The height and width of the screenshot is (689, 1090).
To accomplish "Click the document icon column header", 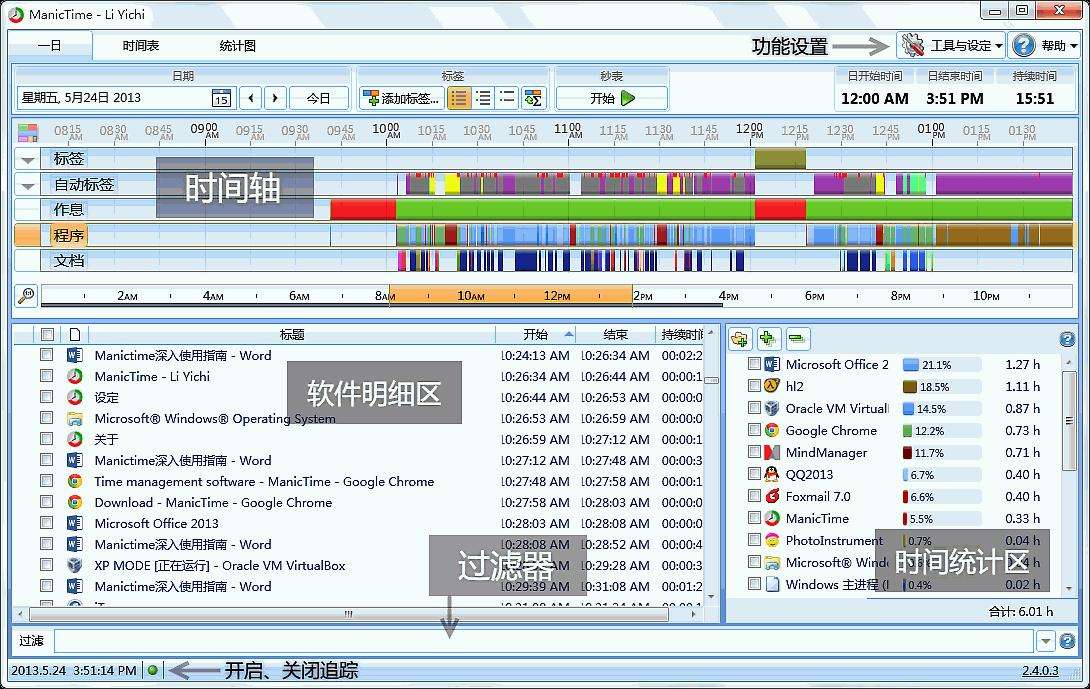I will point(74,334).
